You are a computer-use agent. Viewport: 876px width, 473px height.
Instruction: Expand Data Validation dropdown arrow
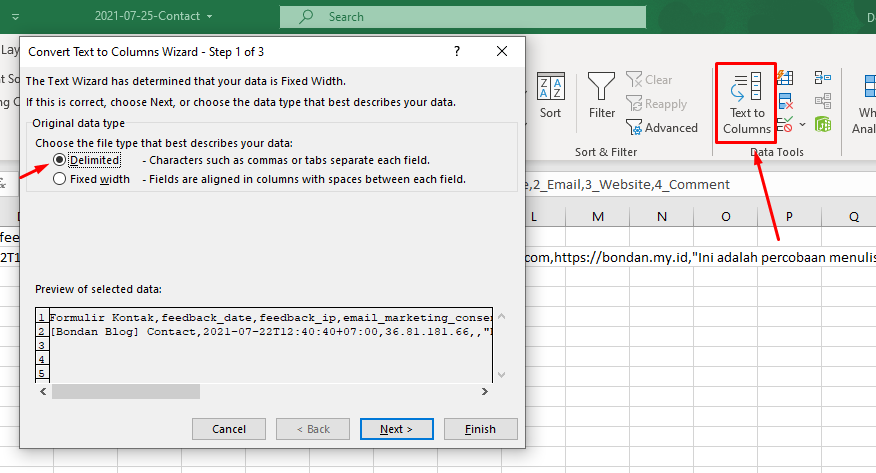(x=802, y=125)
